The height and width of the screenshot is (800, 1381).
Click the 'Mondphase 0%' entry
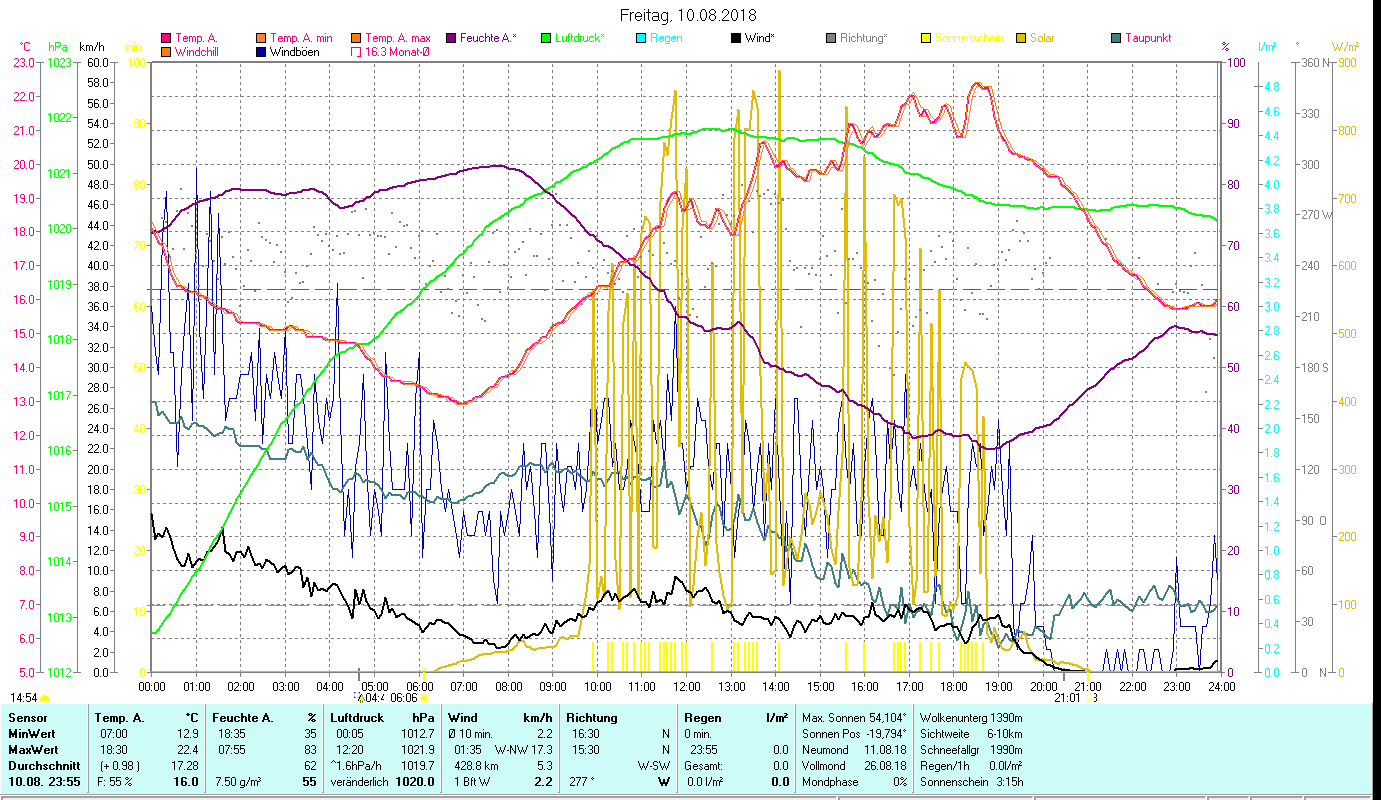click(x=854, y=781)
